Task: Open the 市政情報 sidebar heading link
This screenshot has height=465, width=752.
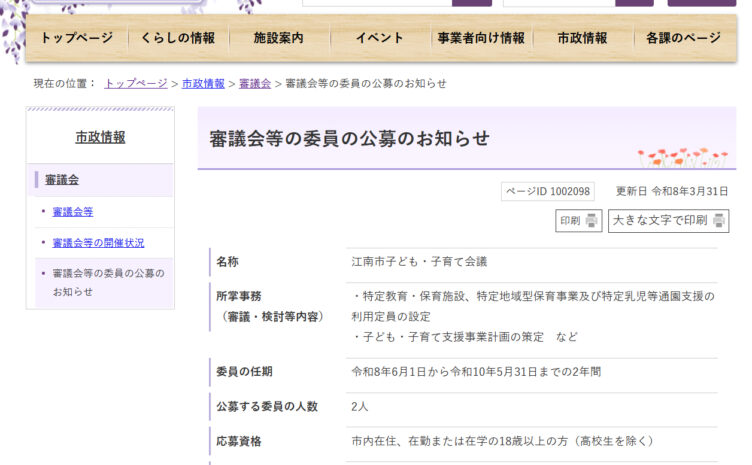Action: [100, 137]
